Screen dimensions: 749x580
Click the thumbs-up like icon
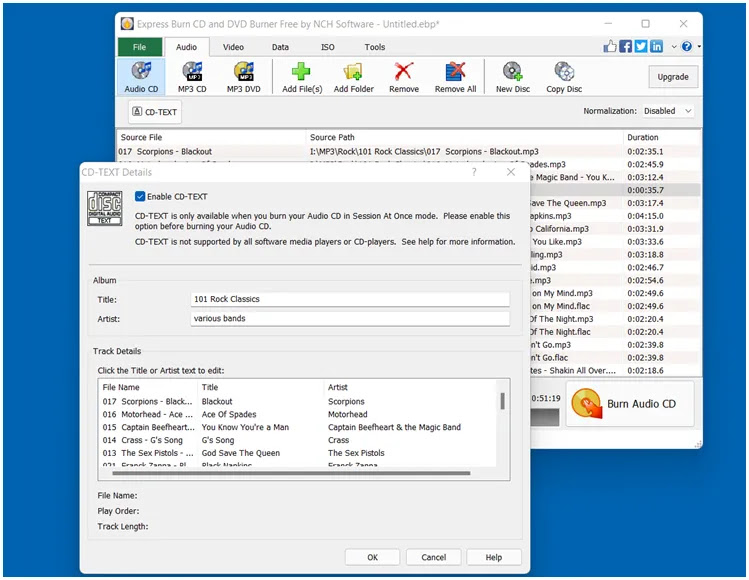610,46
